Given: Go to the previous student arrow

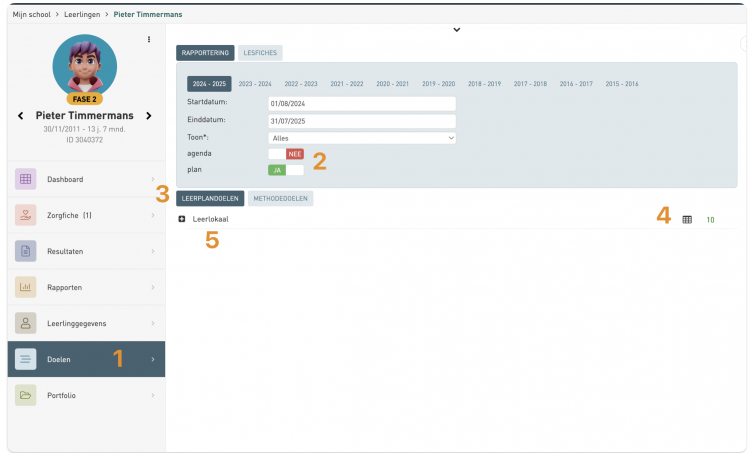Looking at the screenshot, I should 21,116.
